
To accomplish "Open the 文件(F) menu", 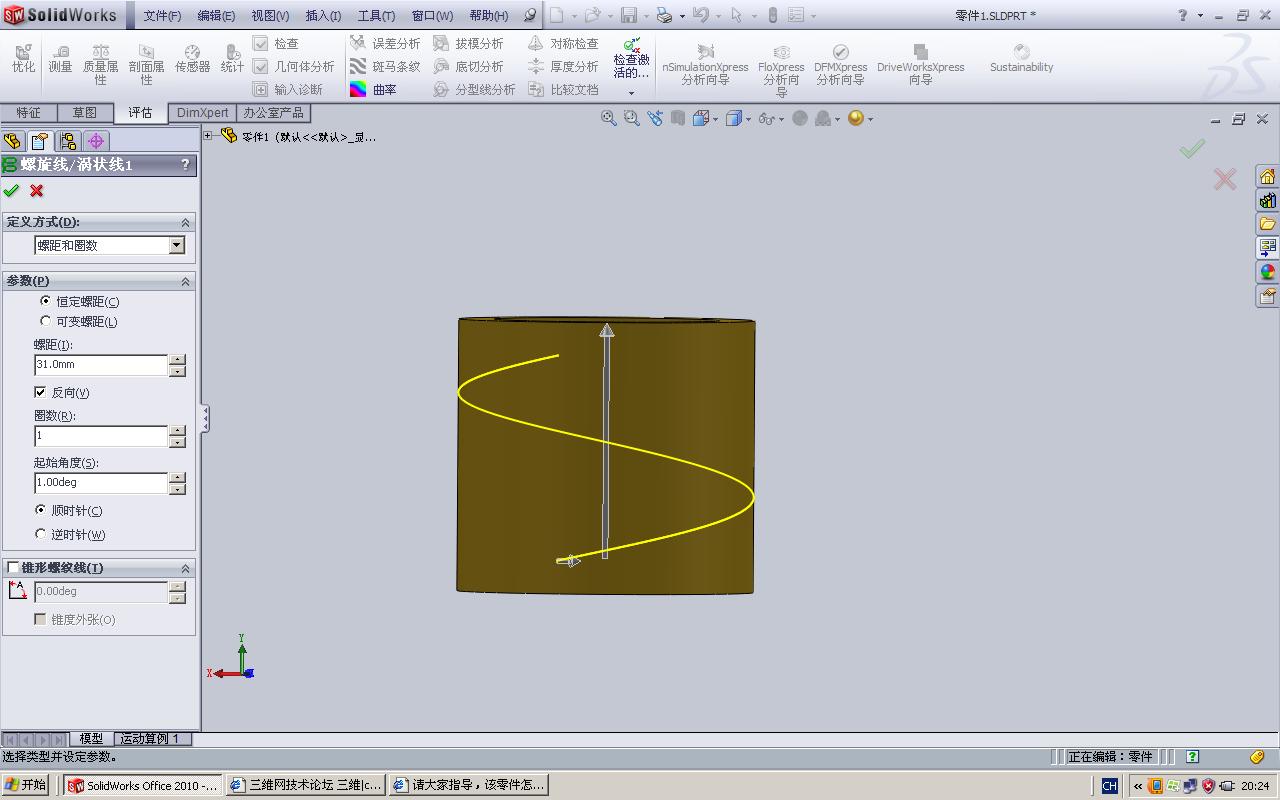I will 162,16.
